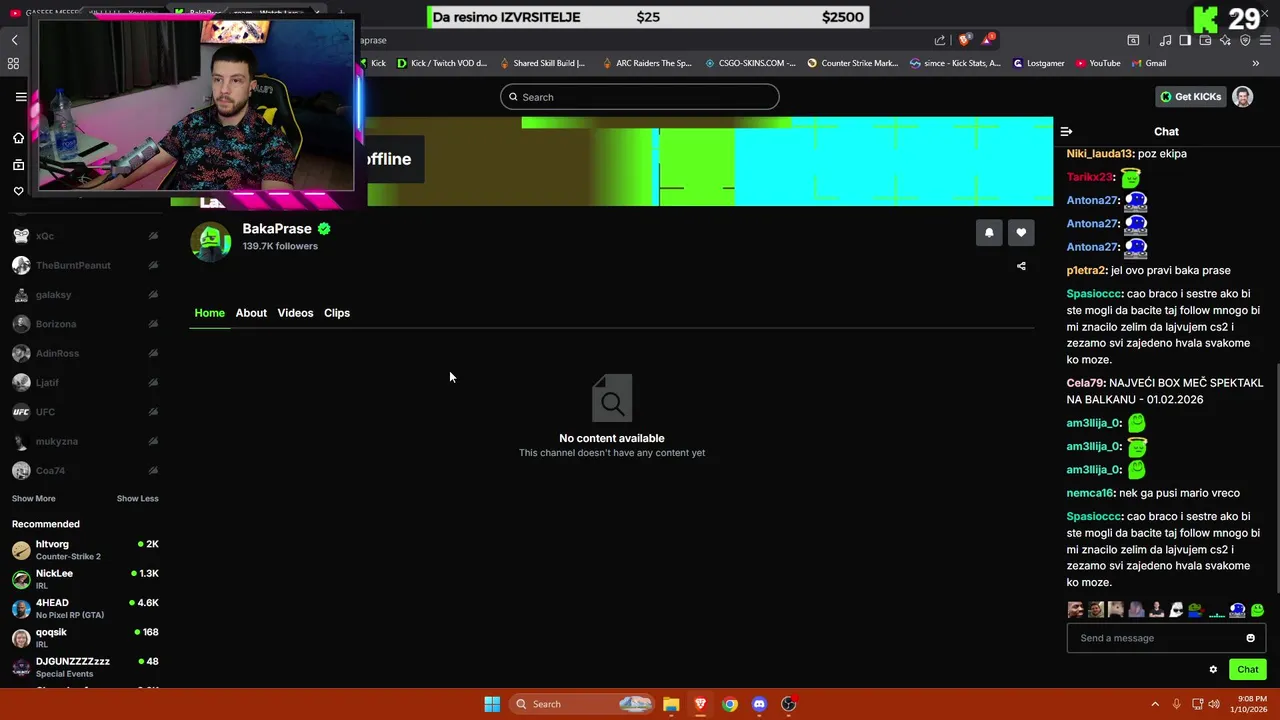Toggle hide icon for AdinRoss
The image size is (1280, 720).
(153, 353)
